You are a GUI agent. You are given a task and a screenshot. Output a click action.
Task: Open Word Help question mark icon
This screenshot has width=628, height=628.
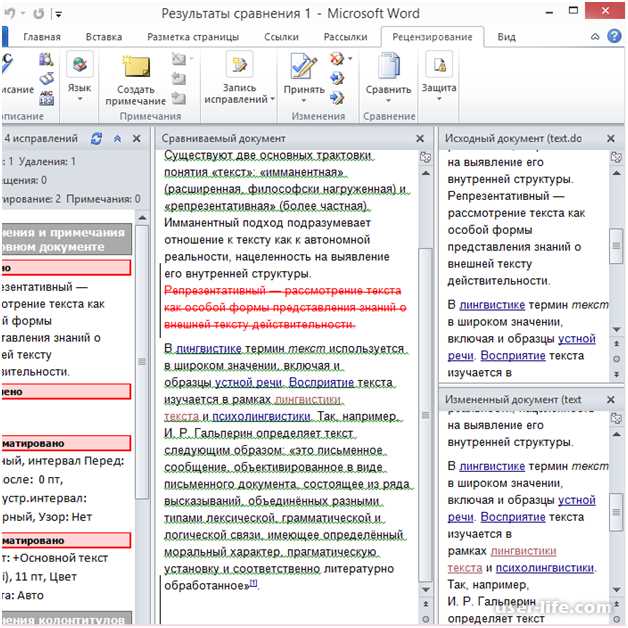(614, 36)
